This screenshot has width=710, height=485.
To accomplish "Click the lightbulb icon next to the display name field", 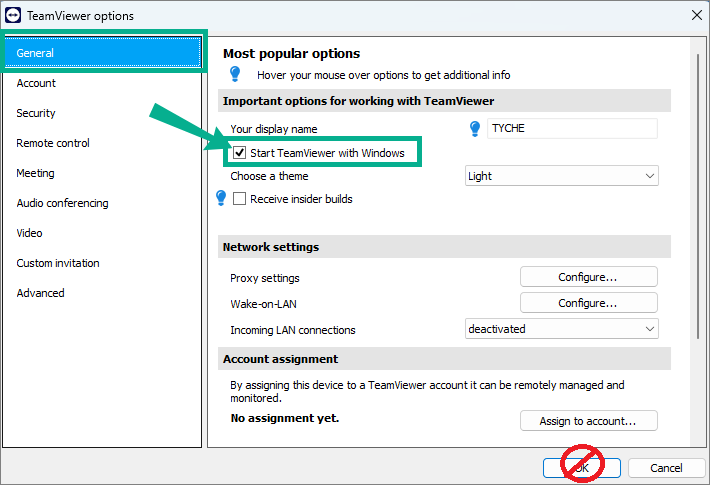I will [475, 129].
